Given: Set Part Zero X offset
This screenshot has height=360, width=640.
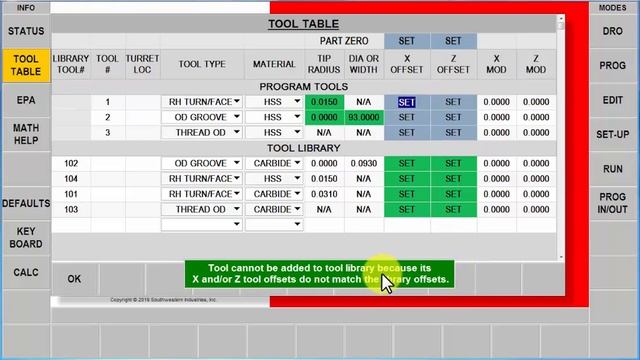Looking at the screenshot, I should pyautogui.click(x=407, y=41).
